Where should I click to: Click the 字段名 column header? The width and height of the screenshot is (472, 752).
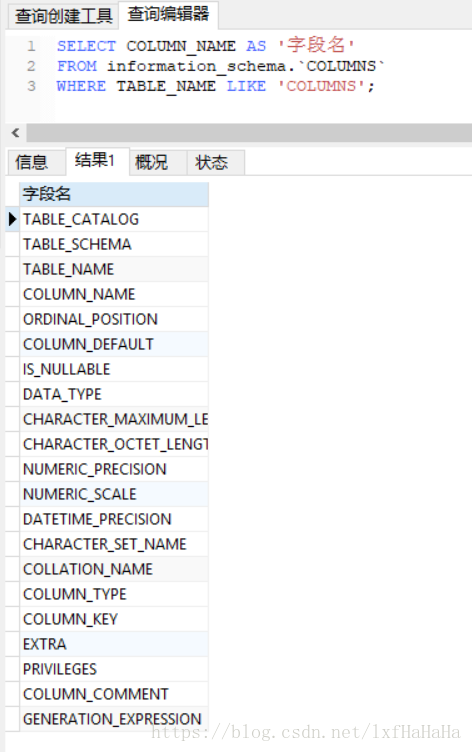[x=114, y=194]
